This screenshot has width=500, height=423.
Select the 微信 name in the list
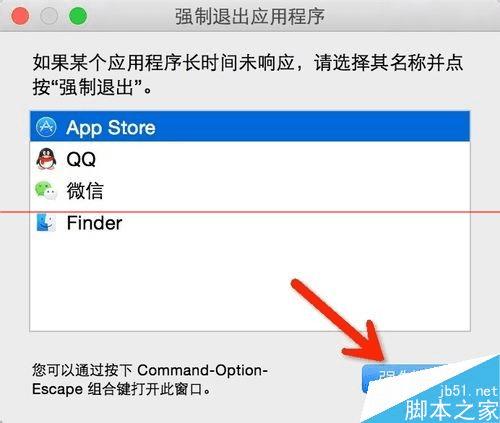85,191
